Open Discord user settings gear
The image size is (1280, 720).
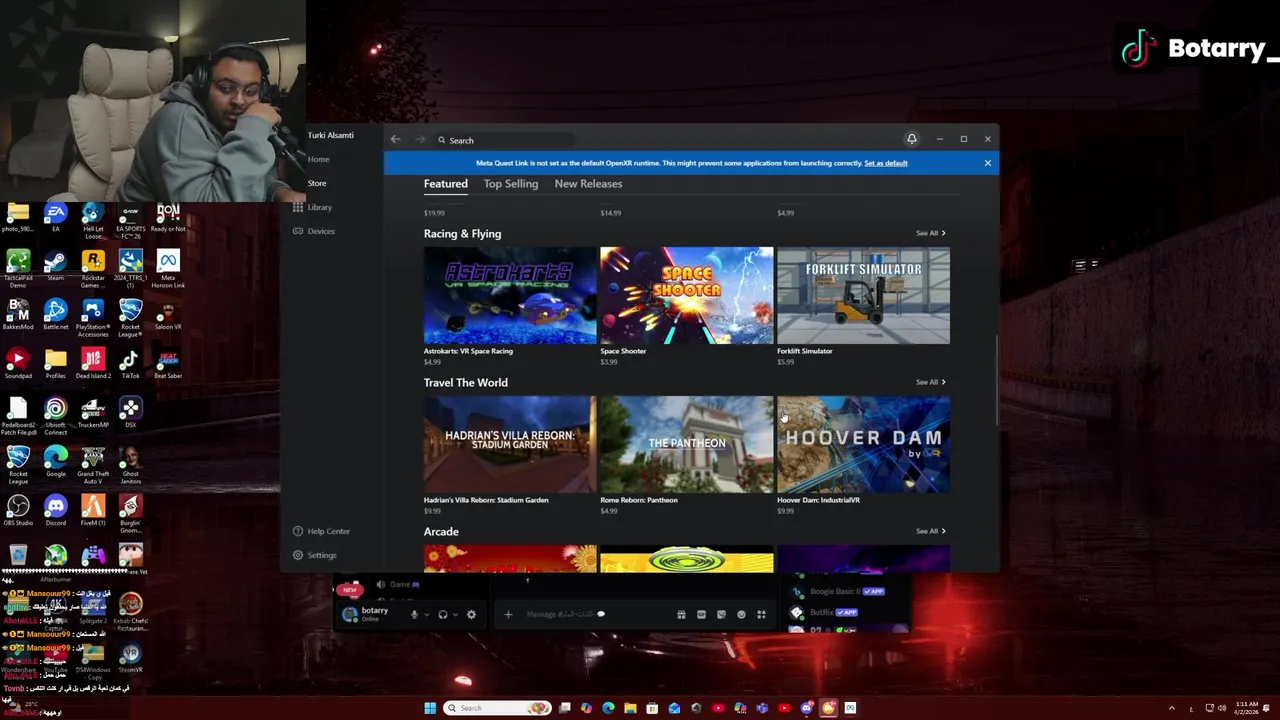(x=471, y=614)
